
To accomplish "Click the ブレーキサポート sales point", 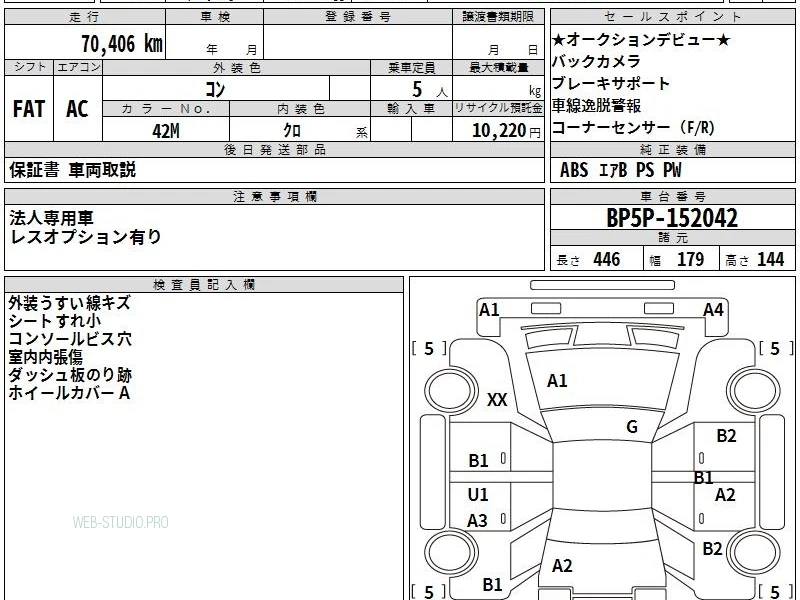I will pos(611,83).
